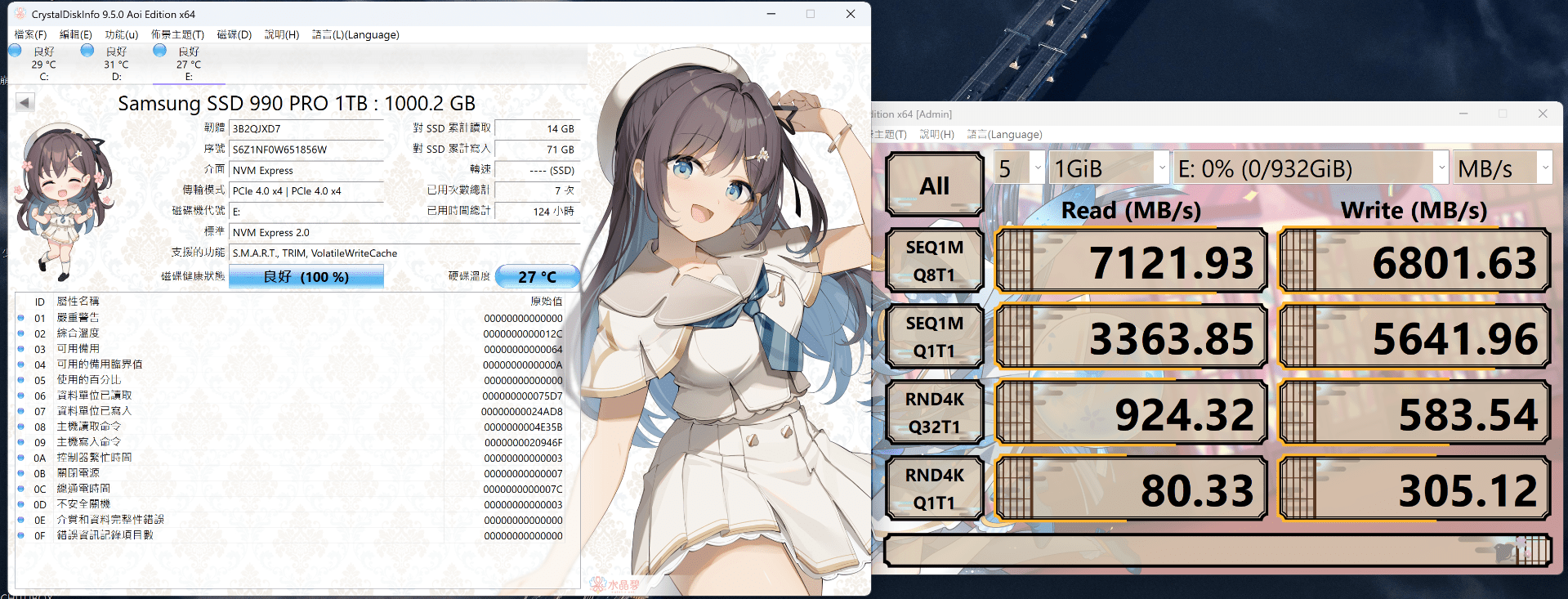Select drive D: status icon at 31 °C
Viewport: 1568px width, 599px height.
[87, 51]
